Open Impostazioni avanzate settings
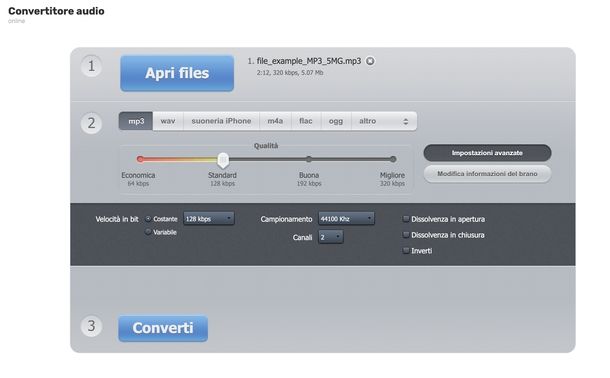 [487, 153]
